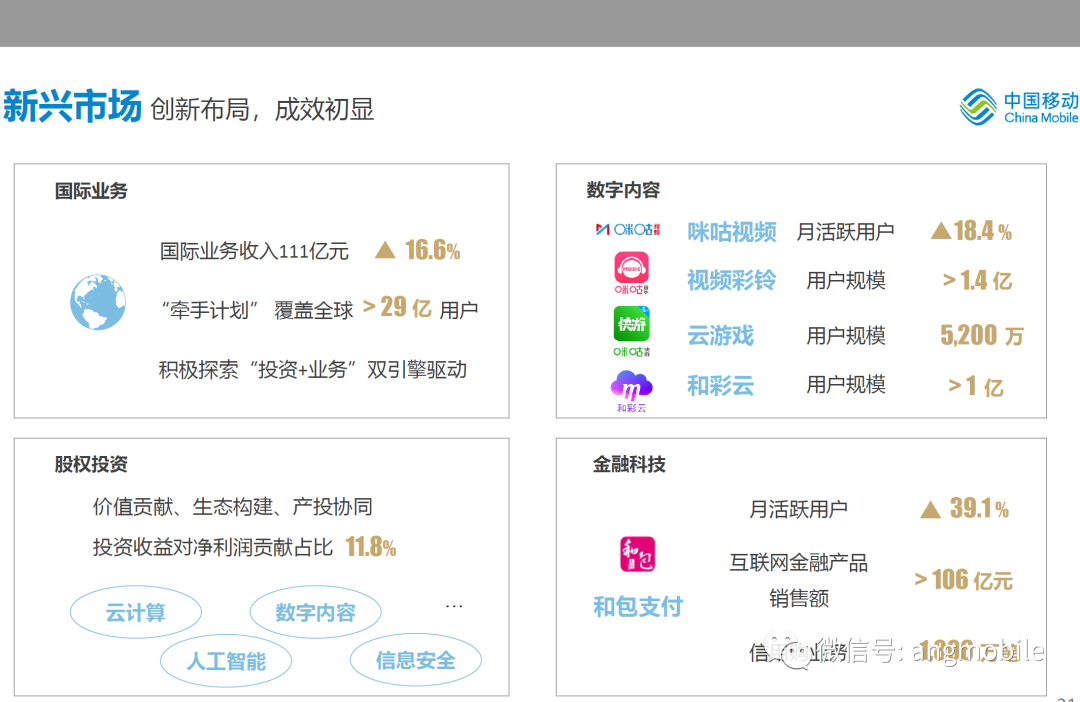
Task: Select the 云计算 oval
Action: click(x=136, y=612)
